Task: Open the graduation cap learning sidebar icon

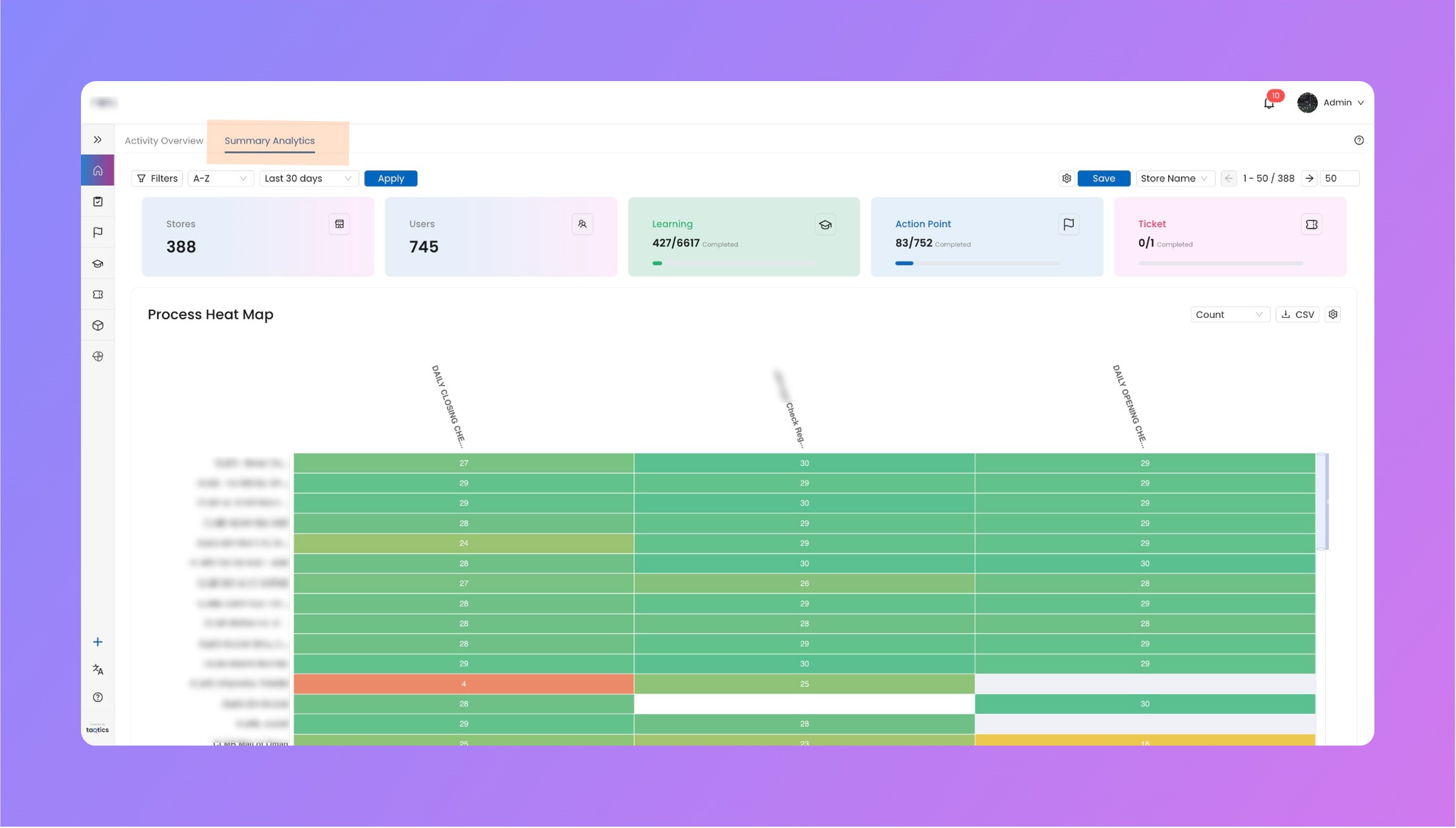Action: (98, 264)
